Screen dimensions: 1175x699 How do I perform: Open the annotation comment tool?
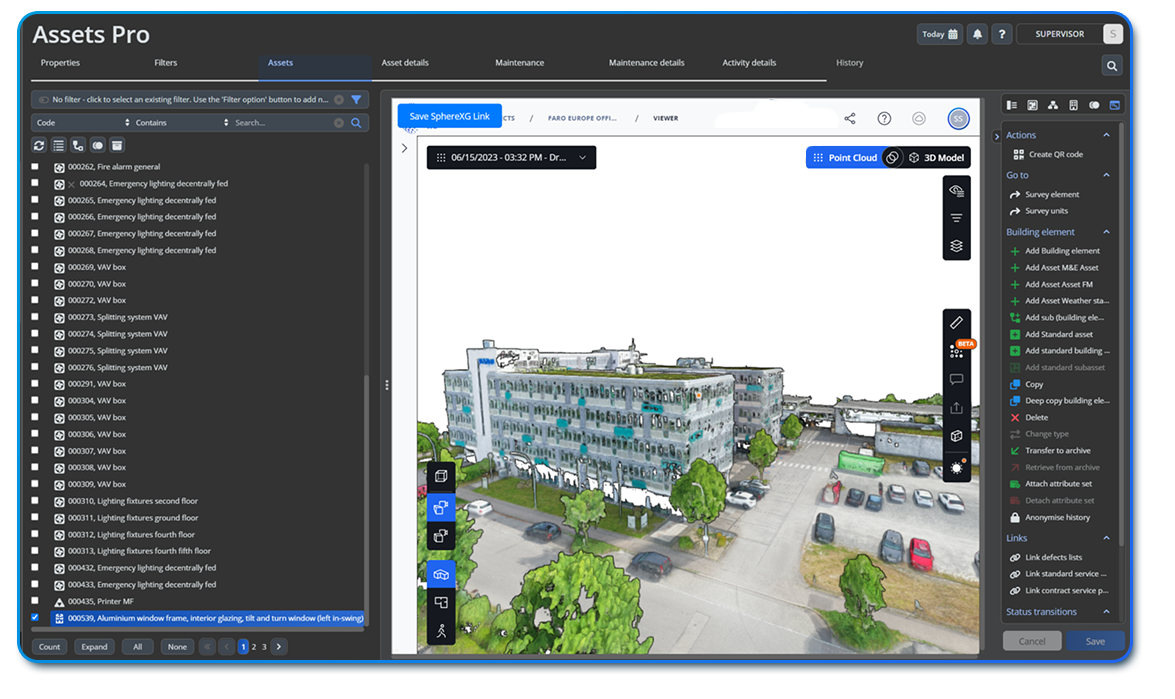[x=956, y=379]
